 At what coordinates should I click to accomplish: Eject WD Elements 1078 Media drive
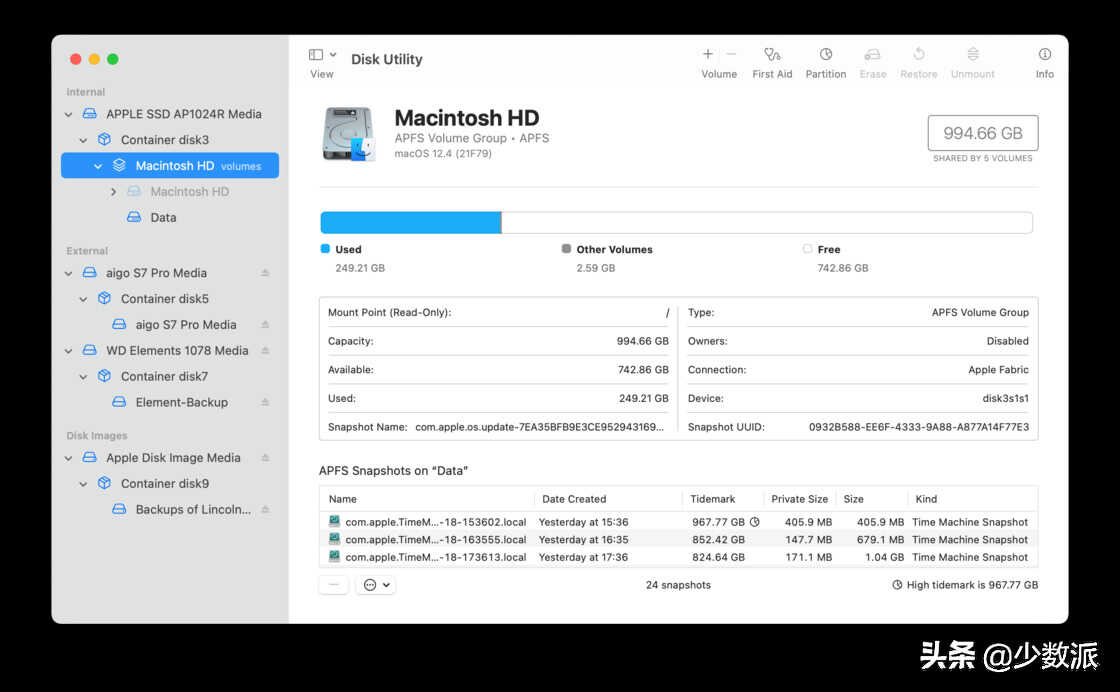(x=265, y=351)
